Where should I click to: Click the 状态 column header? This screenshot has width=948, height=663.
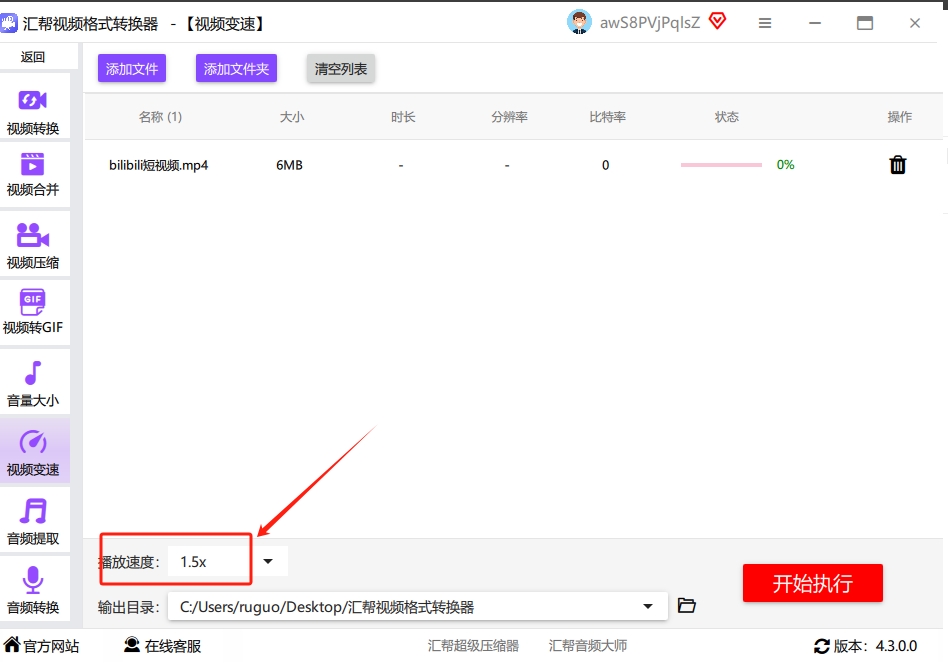727,117
